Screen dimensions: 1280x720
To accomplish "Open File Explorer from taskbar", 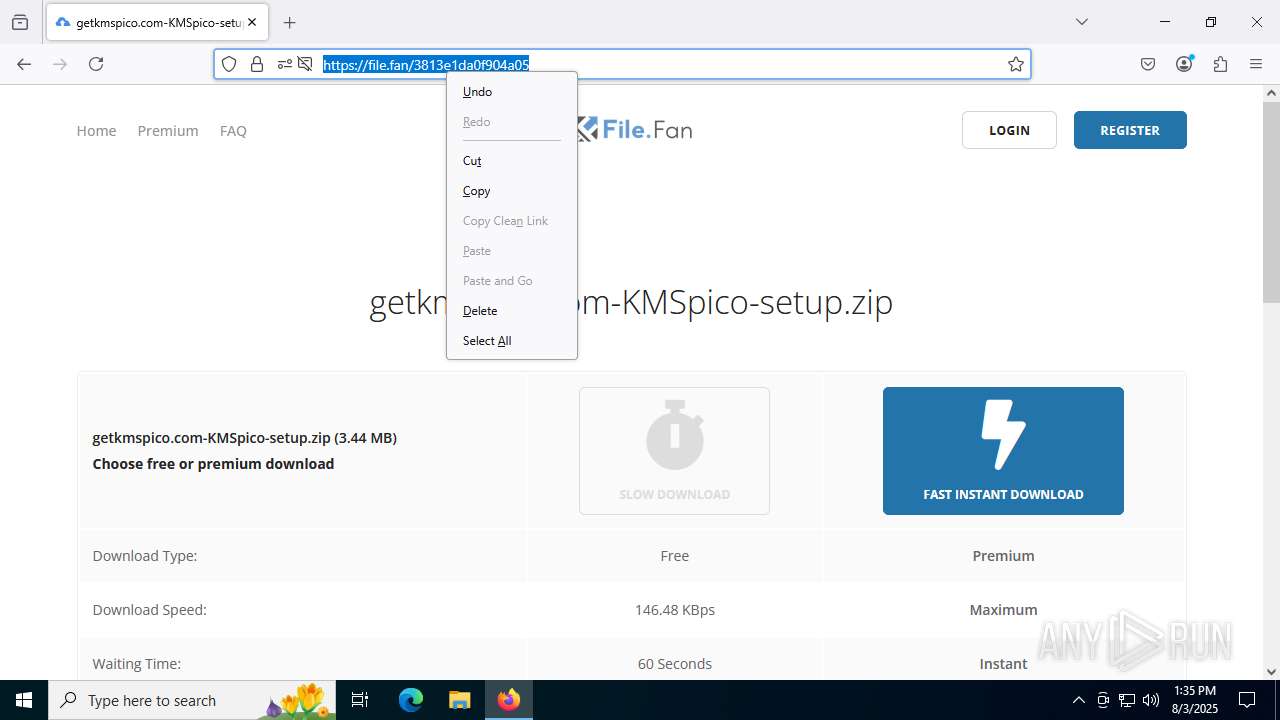I will [x=459, y=700].
